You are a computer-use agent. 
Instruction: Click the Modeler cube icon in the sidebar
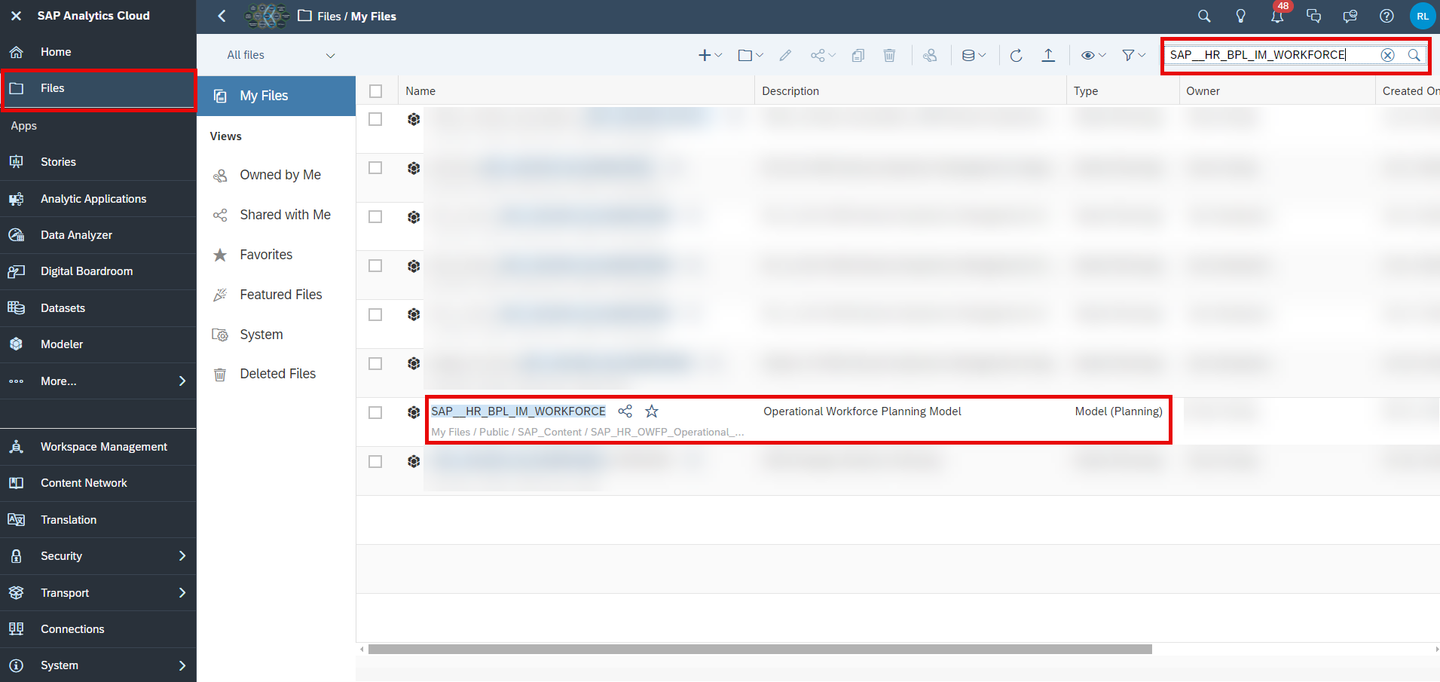click(16, 344)
